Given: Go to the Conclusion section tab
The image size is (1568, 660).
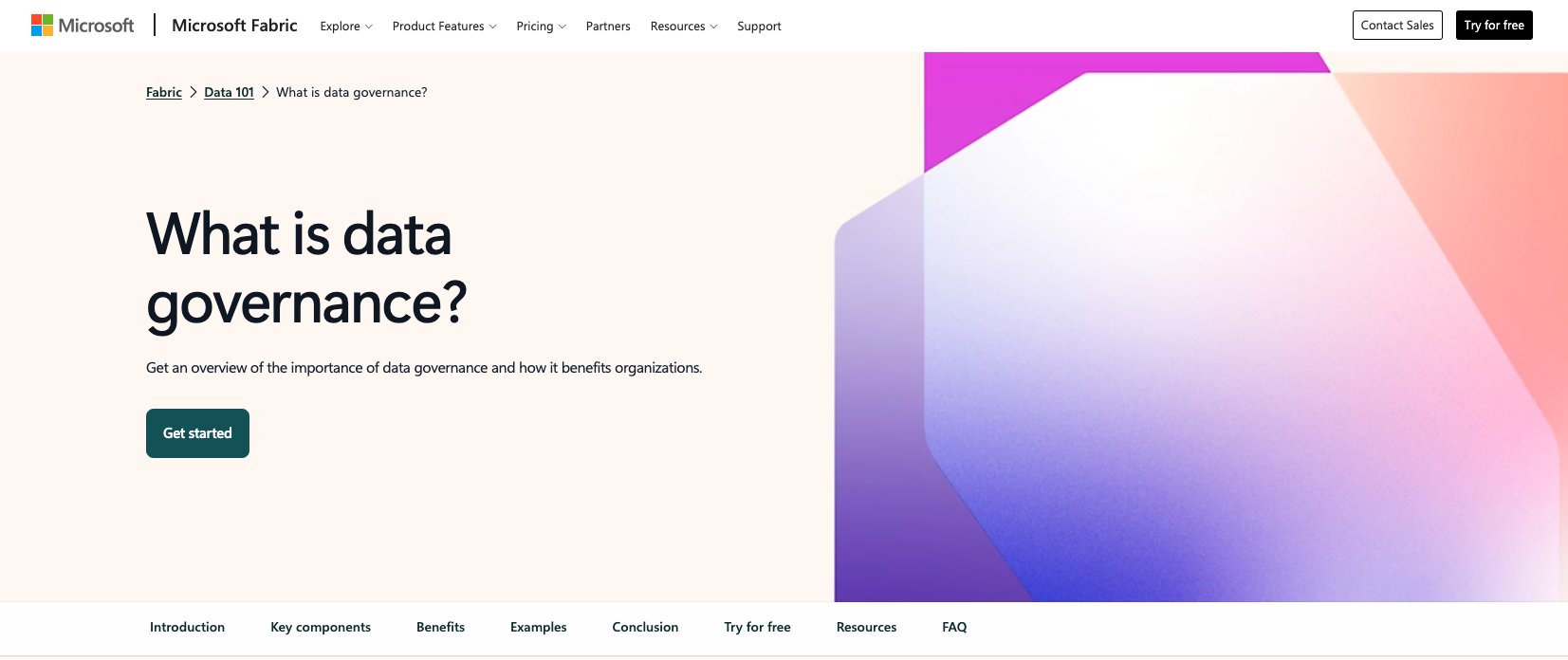Looking at the screenshot, I should coord(645,627).
